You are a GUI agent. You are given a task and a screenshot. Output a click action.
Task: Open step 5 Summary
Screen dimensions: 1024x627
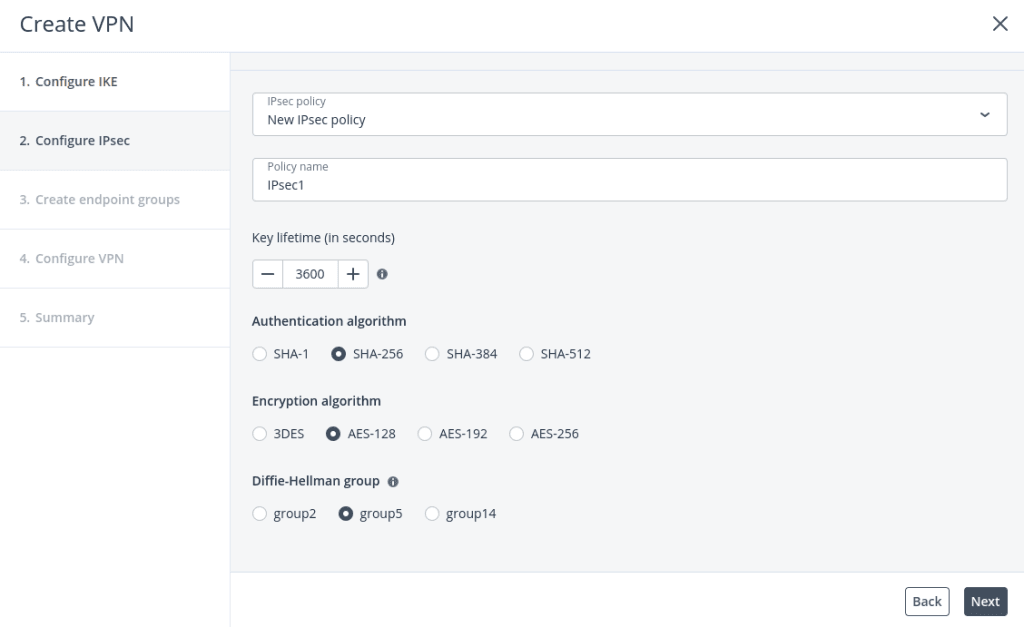115,317
